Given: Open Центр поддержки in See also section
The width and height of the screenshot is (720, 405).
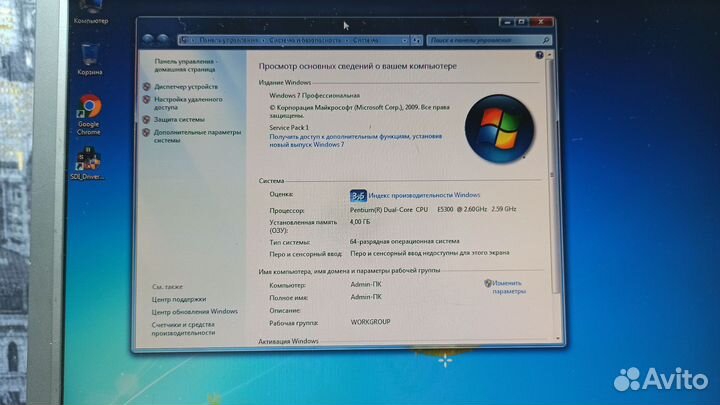Looking at the screenshot, I should pos(178,299).
